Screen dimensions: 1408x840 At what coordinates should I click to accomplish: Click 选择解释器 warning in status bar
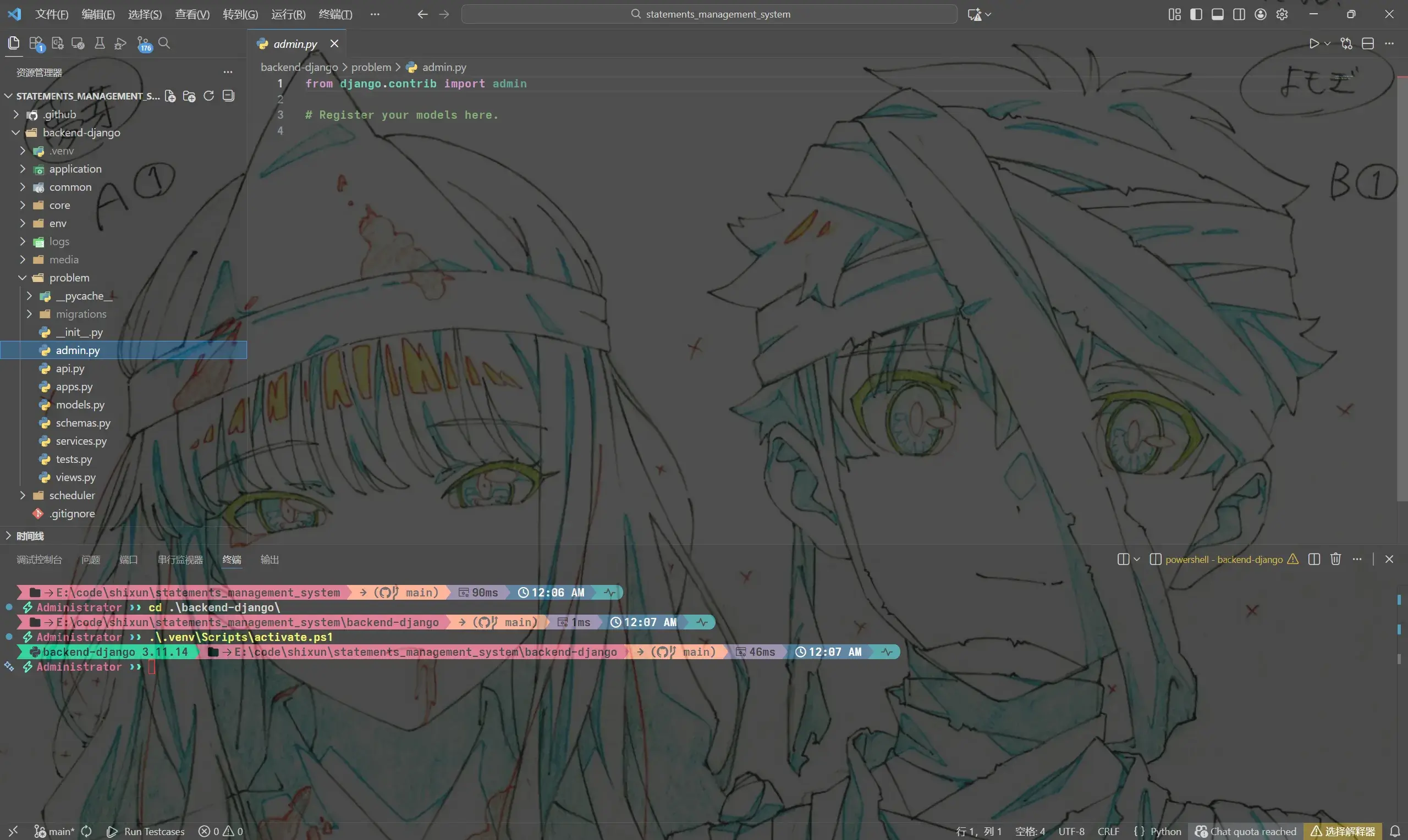coord(1343,831)
